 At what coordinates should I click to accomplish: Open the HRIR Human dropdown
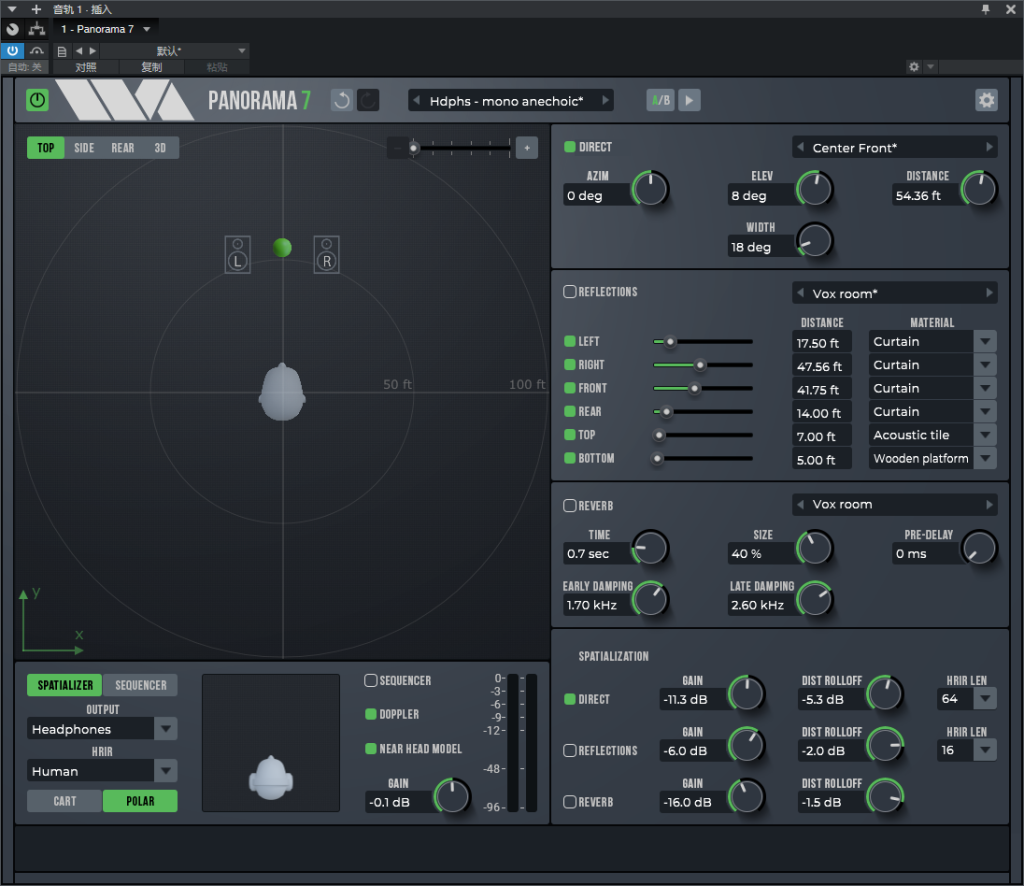[x=102, y=771]
